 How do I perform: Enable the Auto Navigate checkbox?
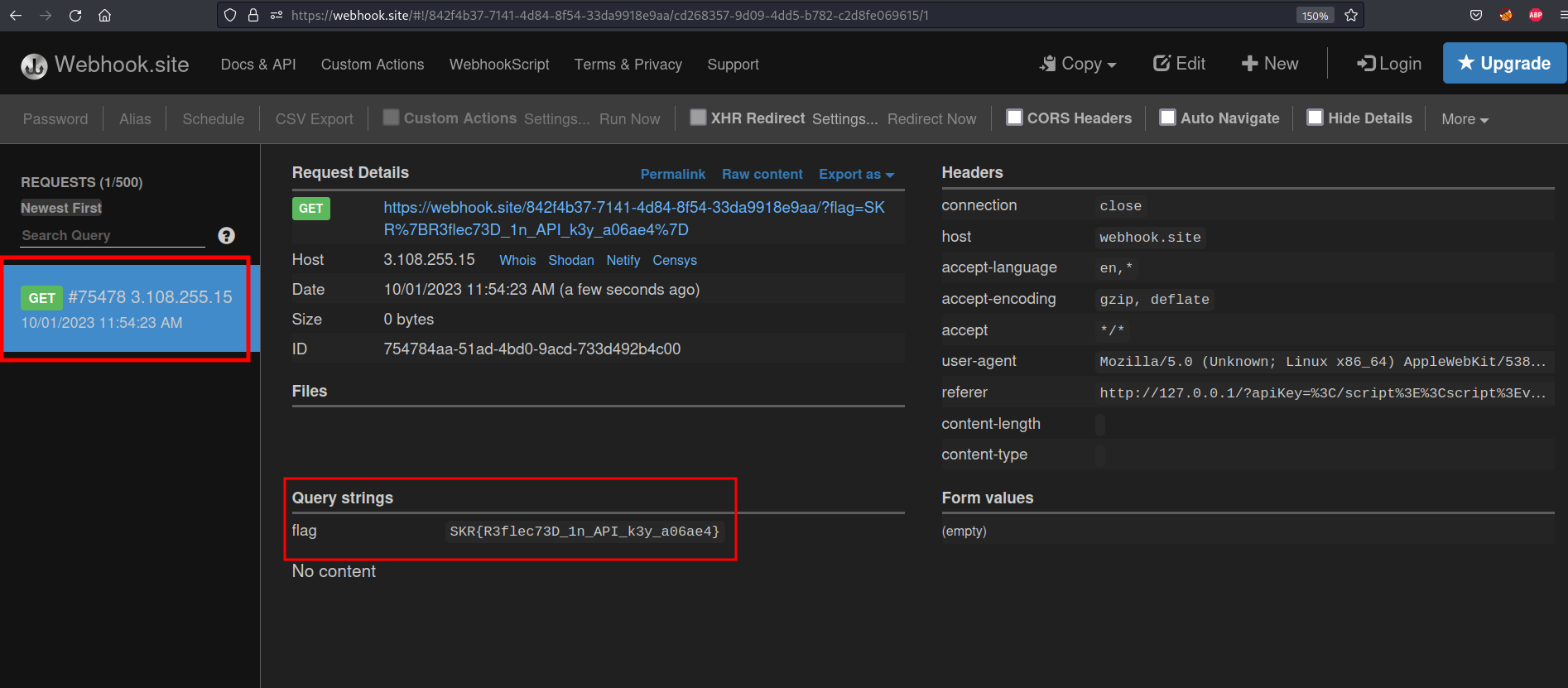(1167, 118)
